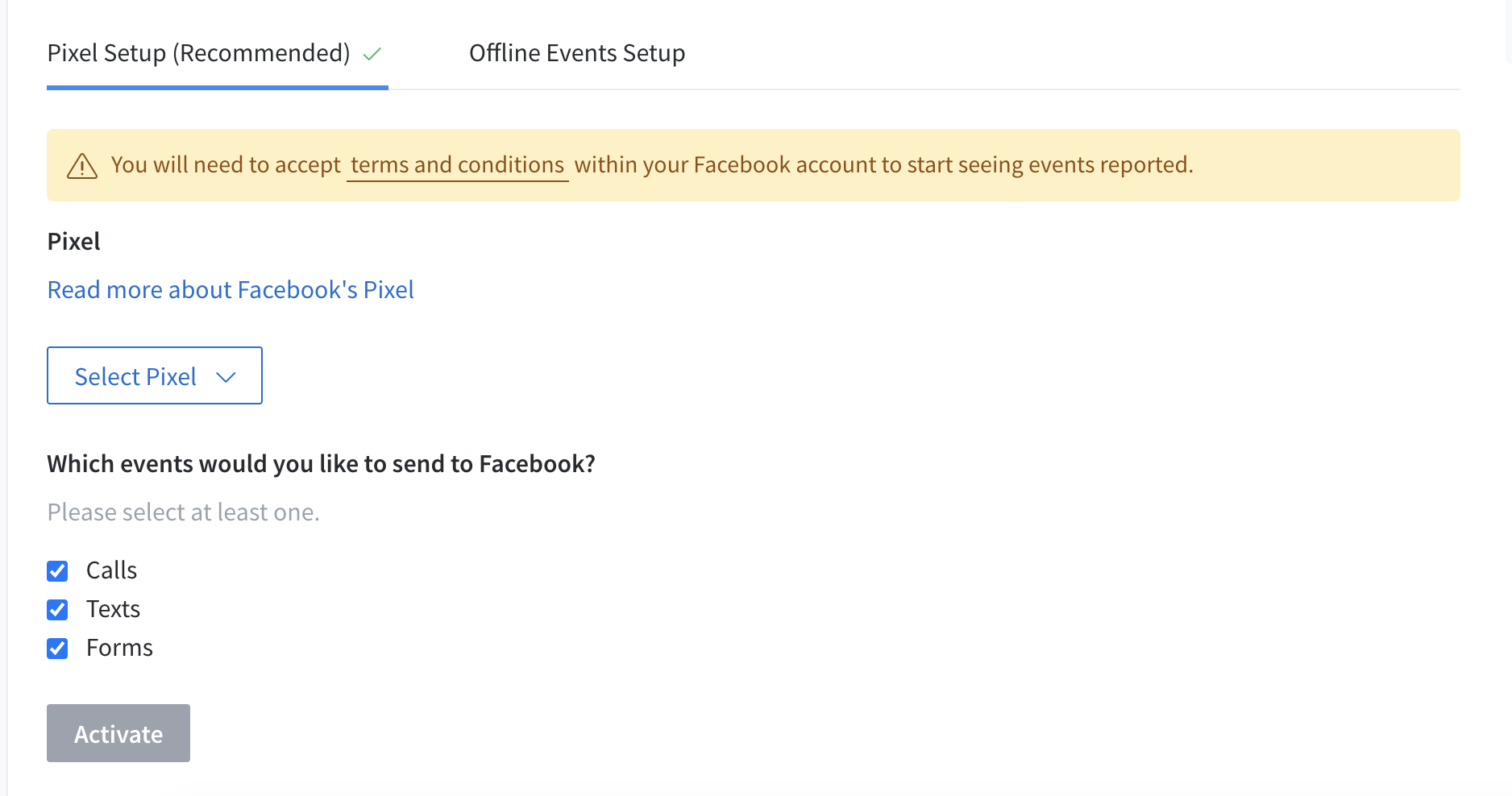
Task: Open the Offline Events Setup tab
Action: pyautogui.click(x=577, y=53)
